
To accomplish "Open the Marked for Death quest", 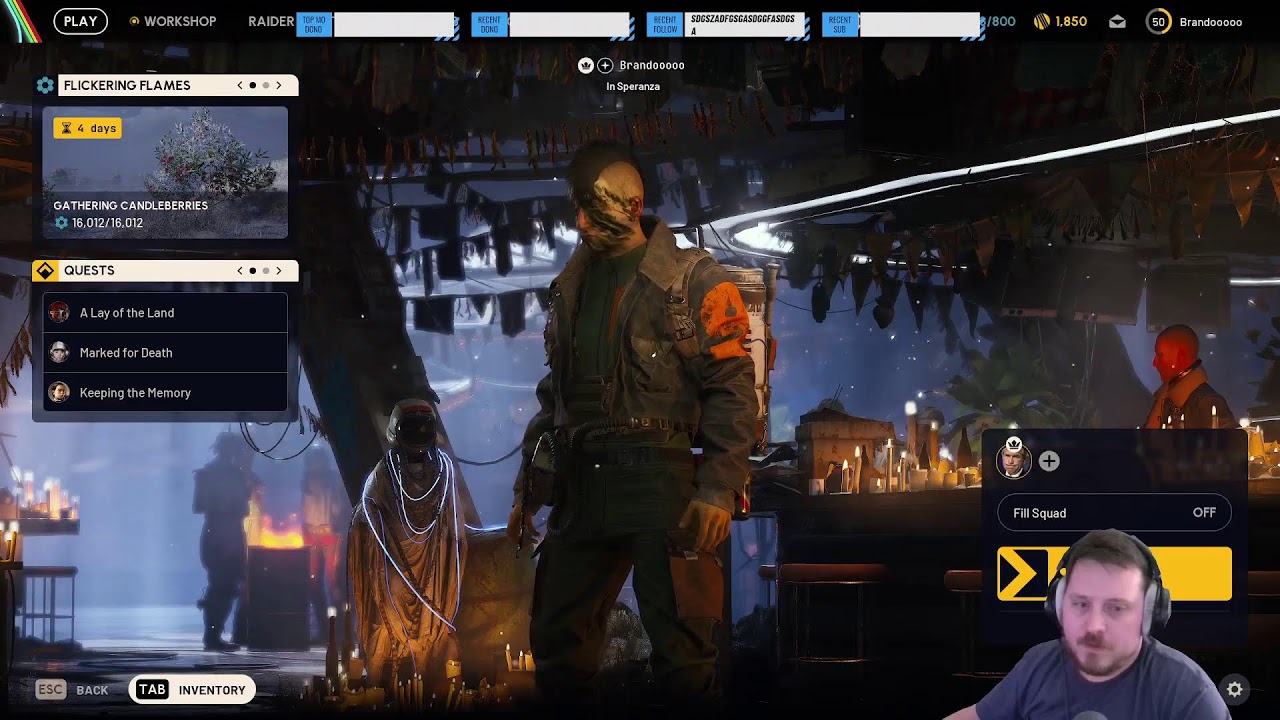I will point(165,353).
